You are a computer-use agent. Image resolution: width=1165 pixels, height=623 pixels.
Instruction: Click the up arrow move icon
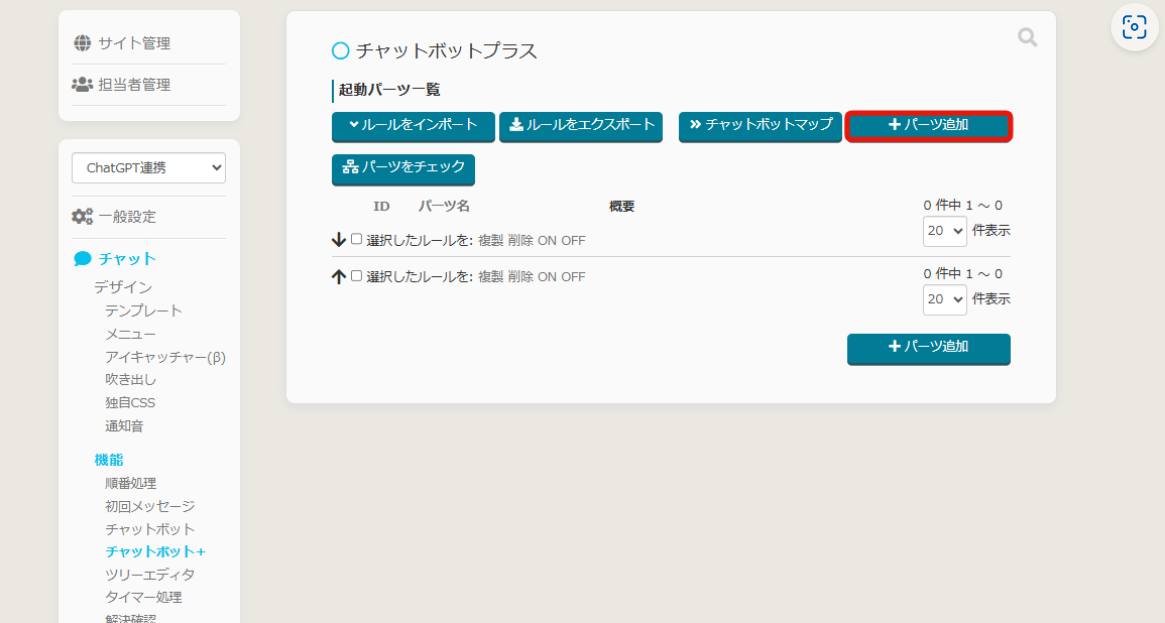tap(339, 277)
